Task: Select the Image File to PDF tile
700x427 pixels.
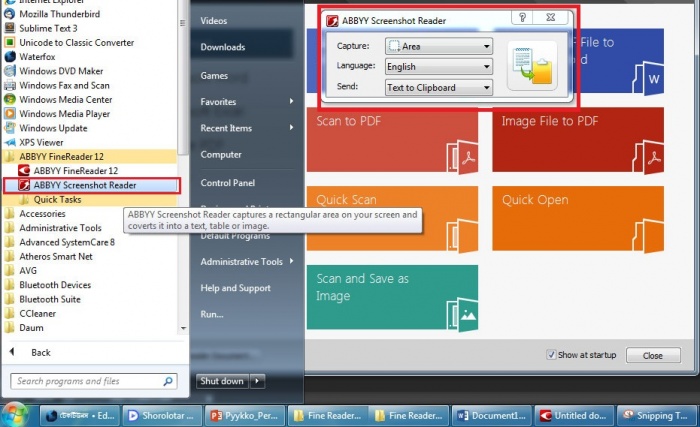Action: click(578, 140)
